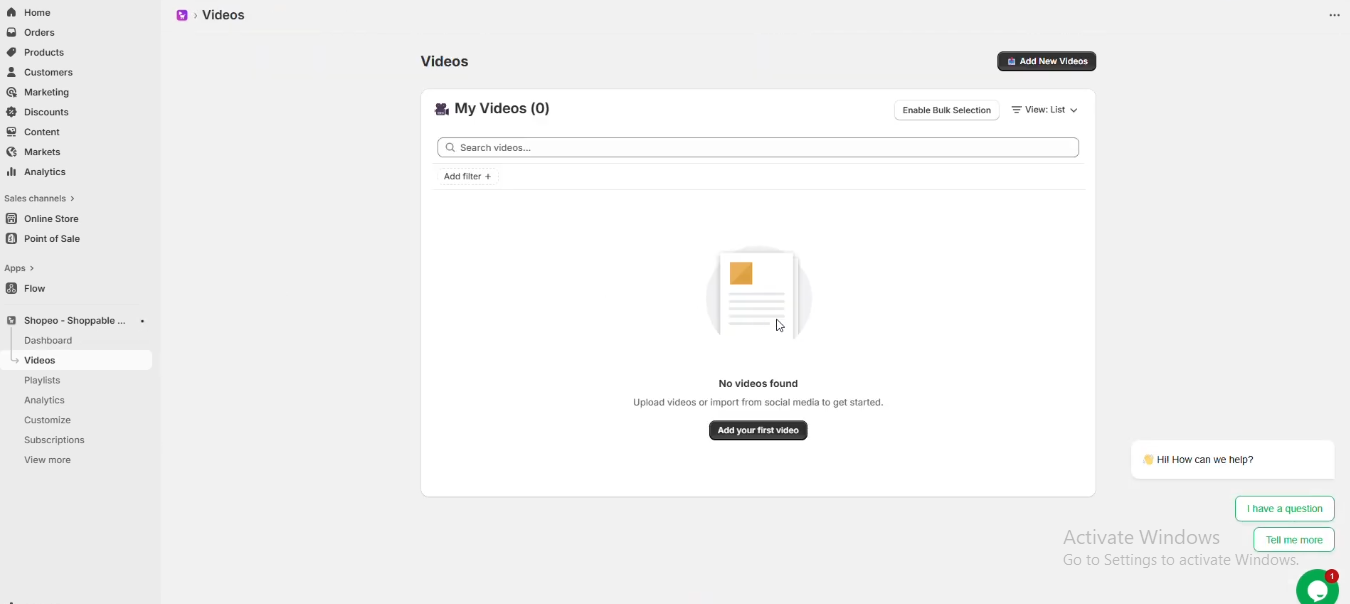Click the Add New Videos button
The image size is (1350, 604).
(1046, 61)
